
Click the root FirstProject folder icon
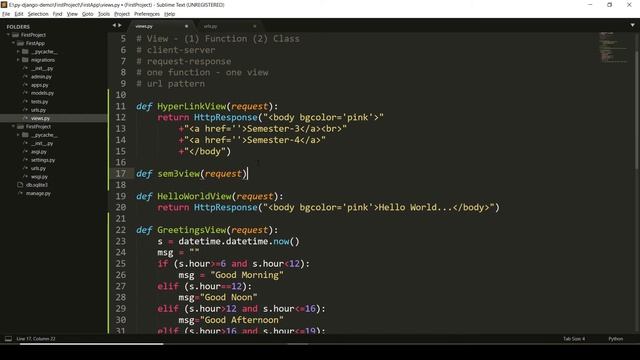coord(16,35)
